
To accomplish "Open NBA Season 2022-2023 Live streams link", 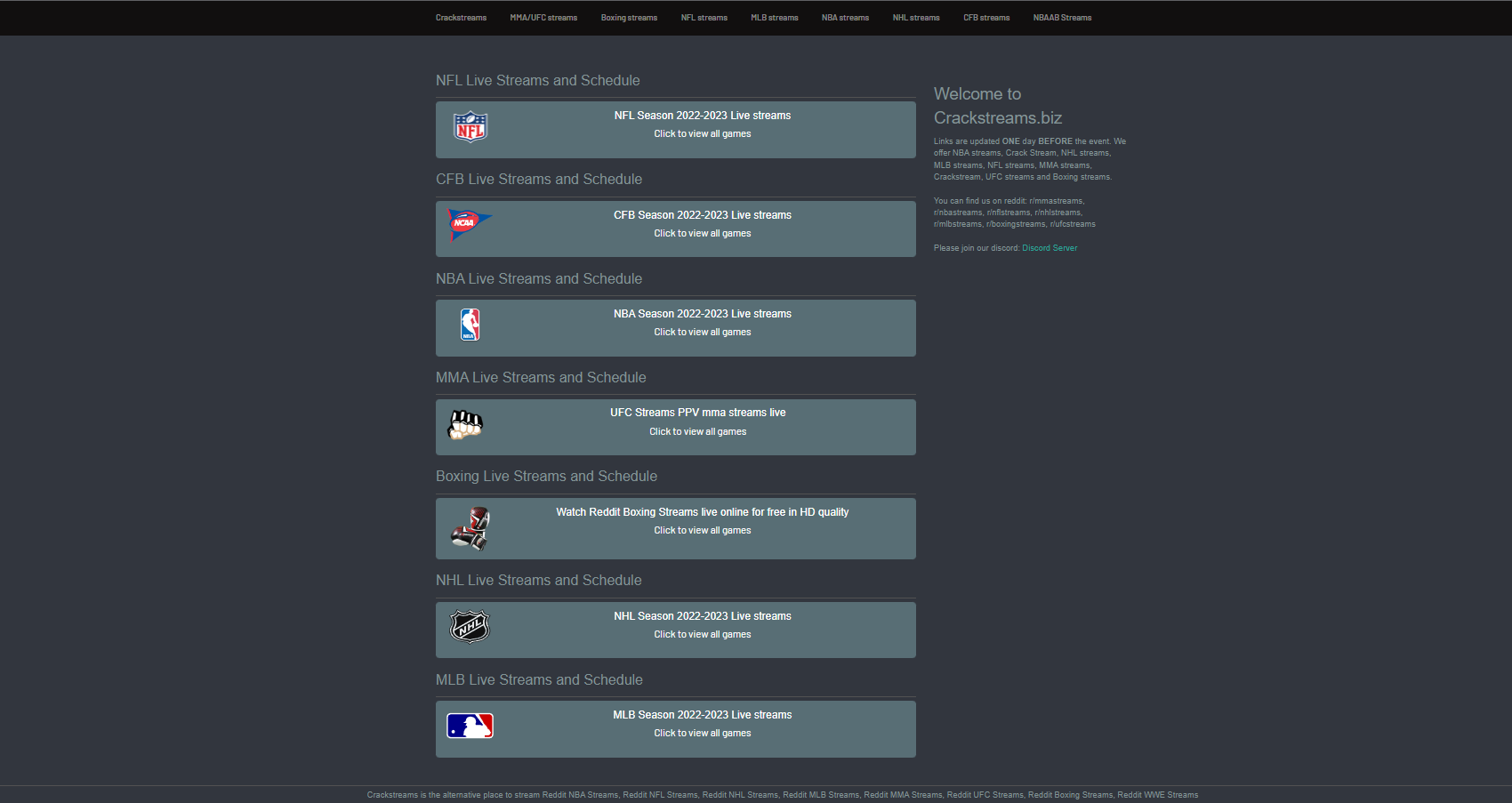I will tap(703, 314).
